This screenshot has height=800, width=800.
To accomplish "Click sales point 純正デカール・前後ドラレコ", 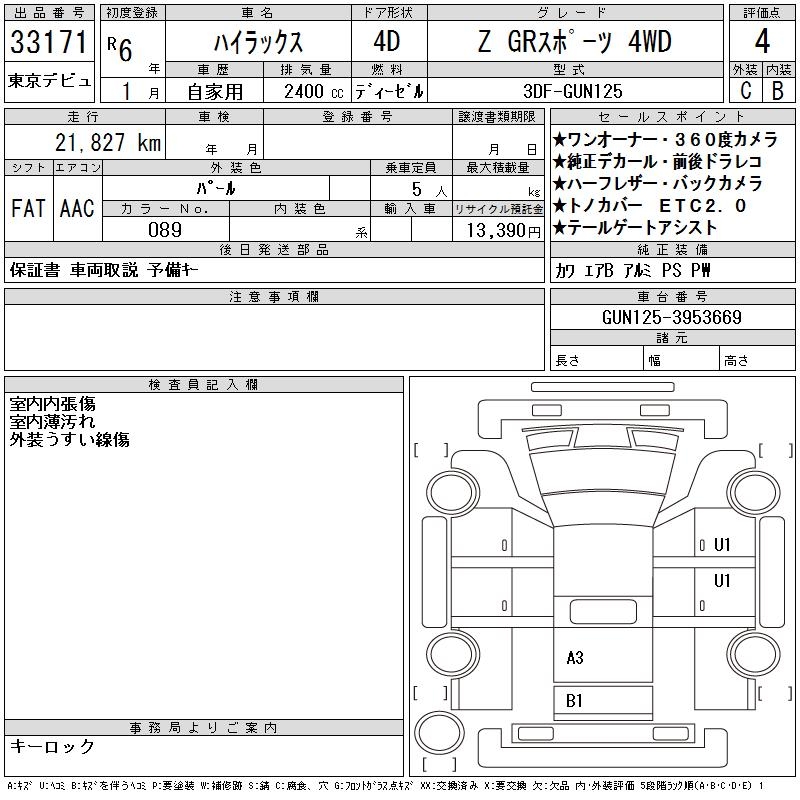I will (657, 162).
